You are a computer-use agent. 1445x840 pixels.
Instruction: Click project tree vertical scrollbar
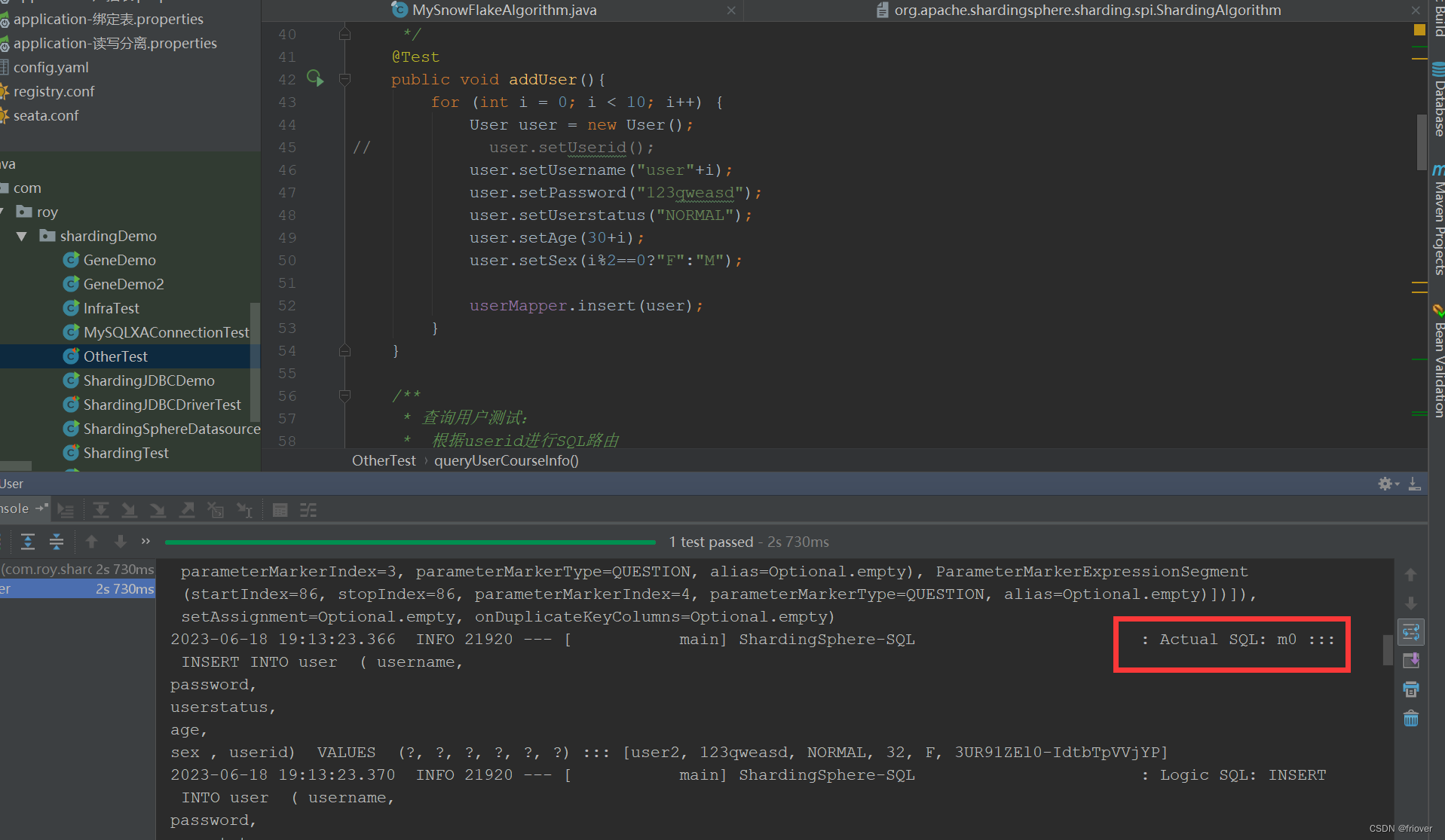click(255, 362)
